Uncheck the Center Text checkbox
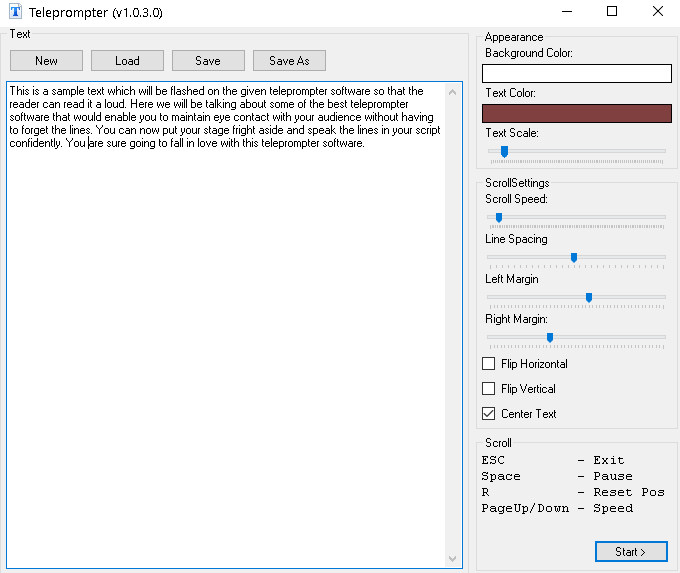The image size is (680, 573). coord(489,414)
